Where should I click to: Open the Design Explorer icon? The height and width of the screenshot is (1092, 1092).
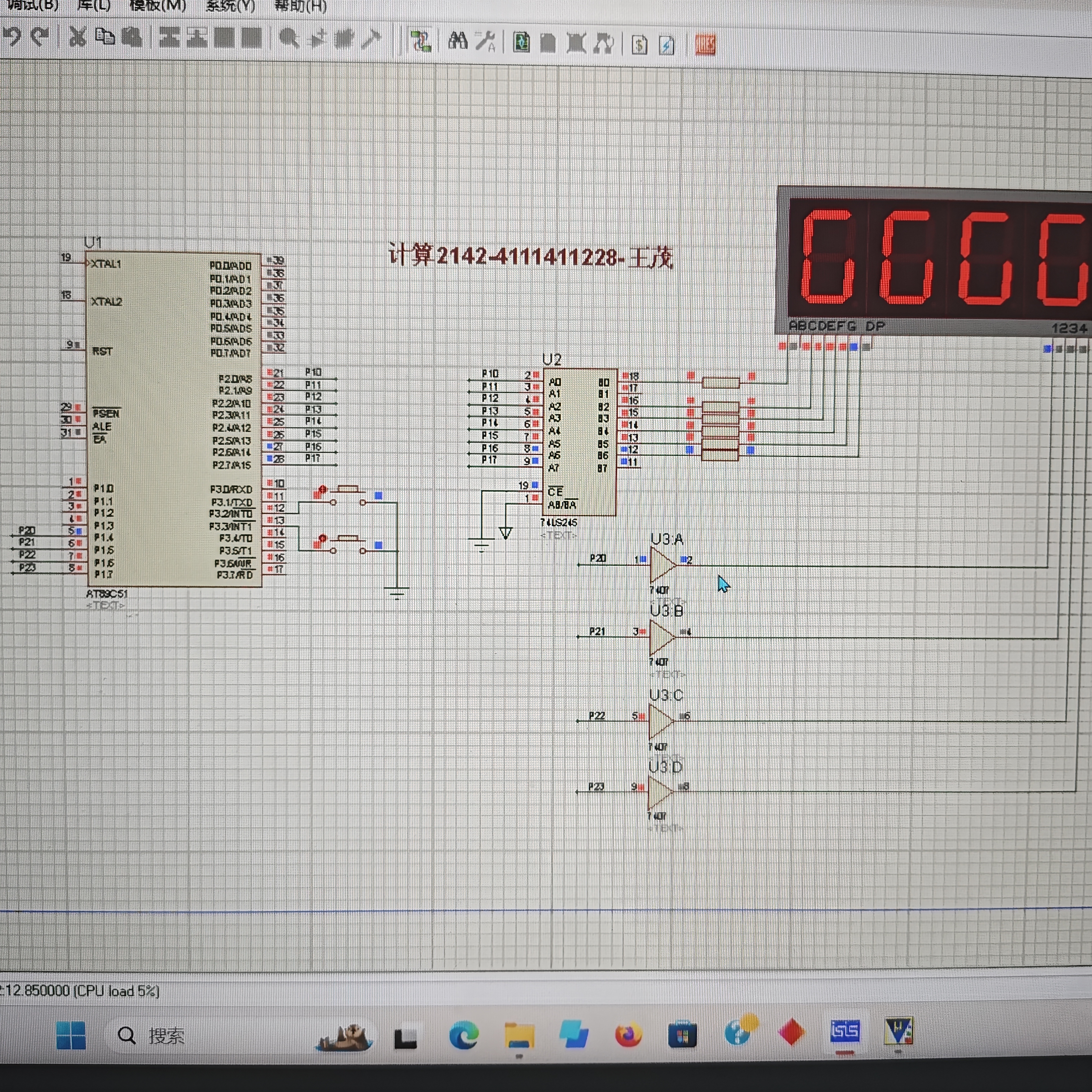[x=521, y=42]
